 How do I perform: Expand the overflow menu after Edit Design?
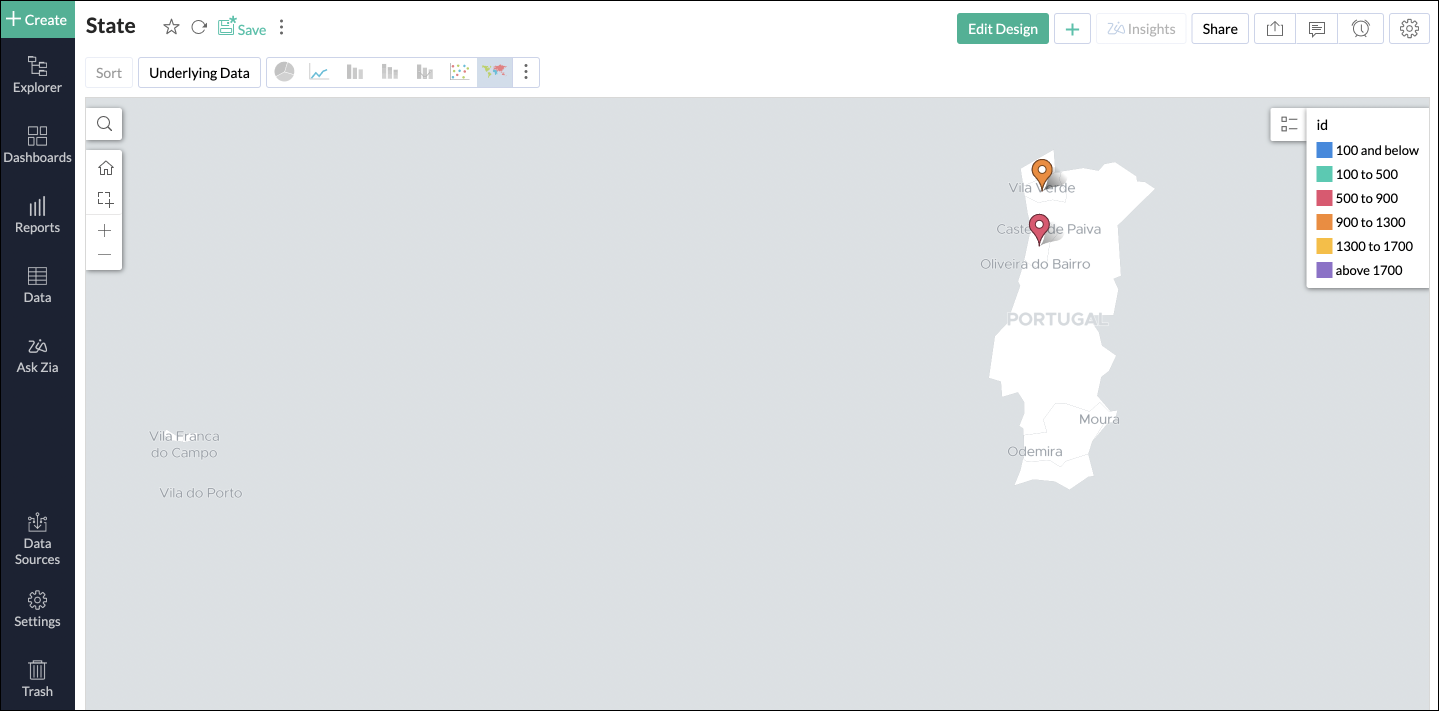click(x=1072, y=28)
